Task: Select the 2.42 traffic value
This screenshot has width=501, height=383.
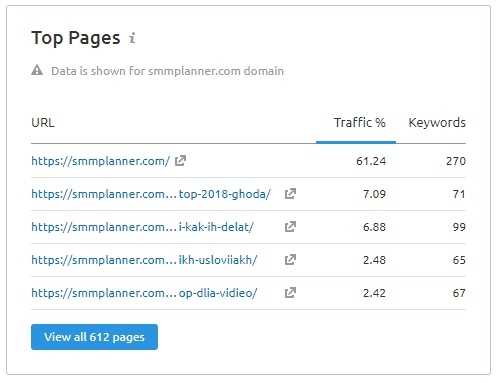Action: [374, 293]
